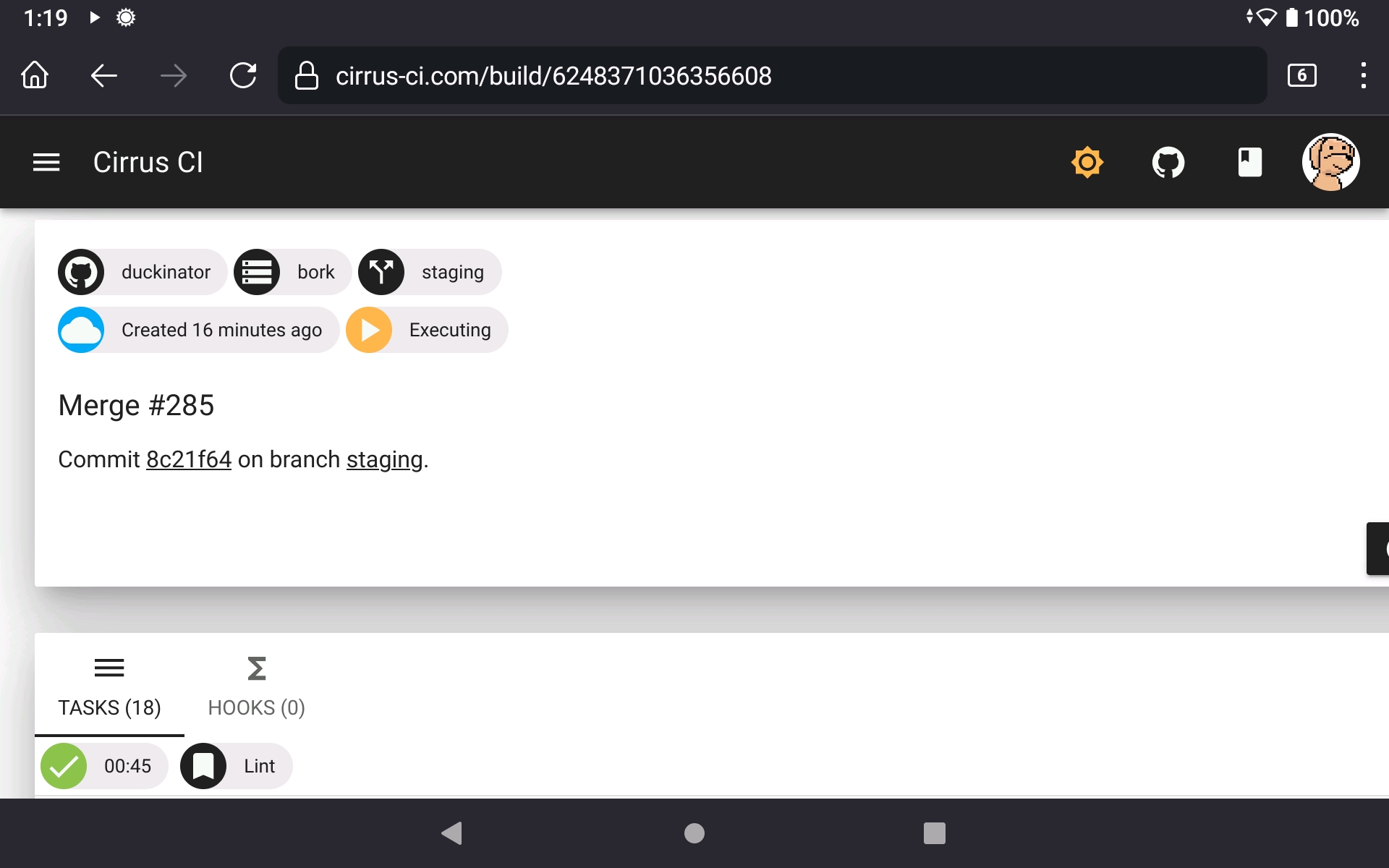Image resolution: width=1389 pixels, height=868 pixels.
Task: Open browser tab switcher showing 6 tabs
Action: point(1301,75)
